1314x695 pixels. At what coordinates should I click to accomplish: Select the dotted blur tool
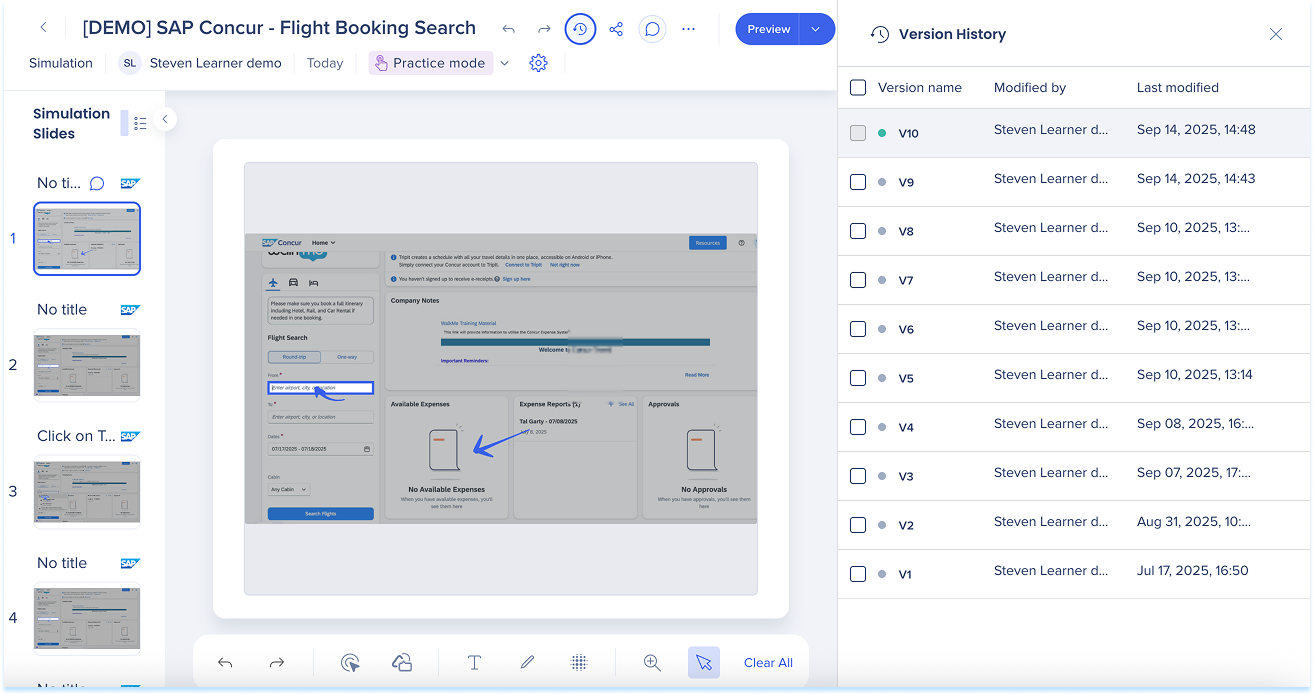(x=578, y=662)
